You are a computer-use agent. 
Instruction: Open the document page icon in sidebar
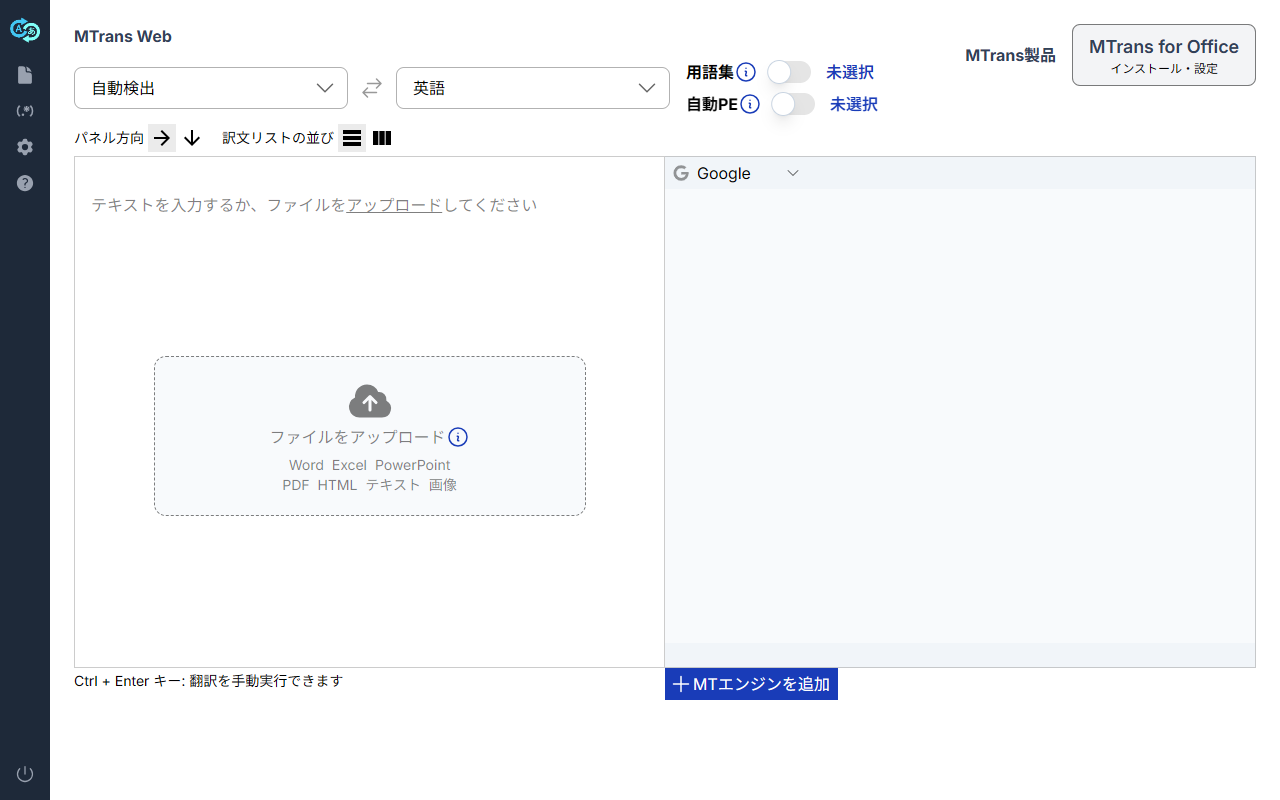coord(25,75)
